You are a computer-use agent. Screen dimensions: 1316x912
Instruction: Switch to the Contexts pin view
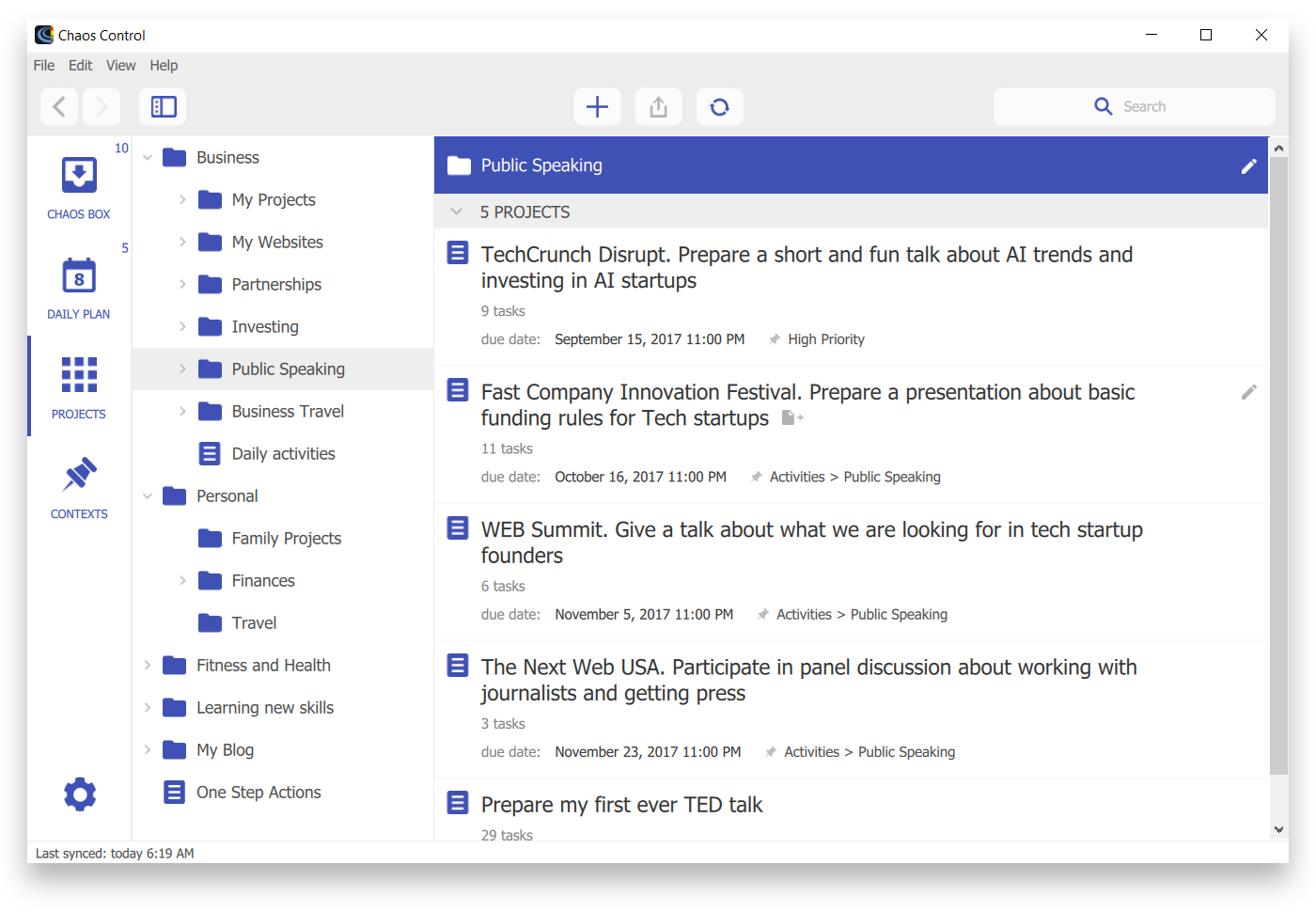click(x=79, y=486)
